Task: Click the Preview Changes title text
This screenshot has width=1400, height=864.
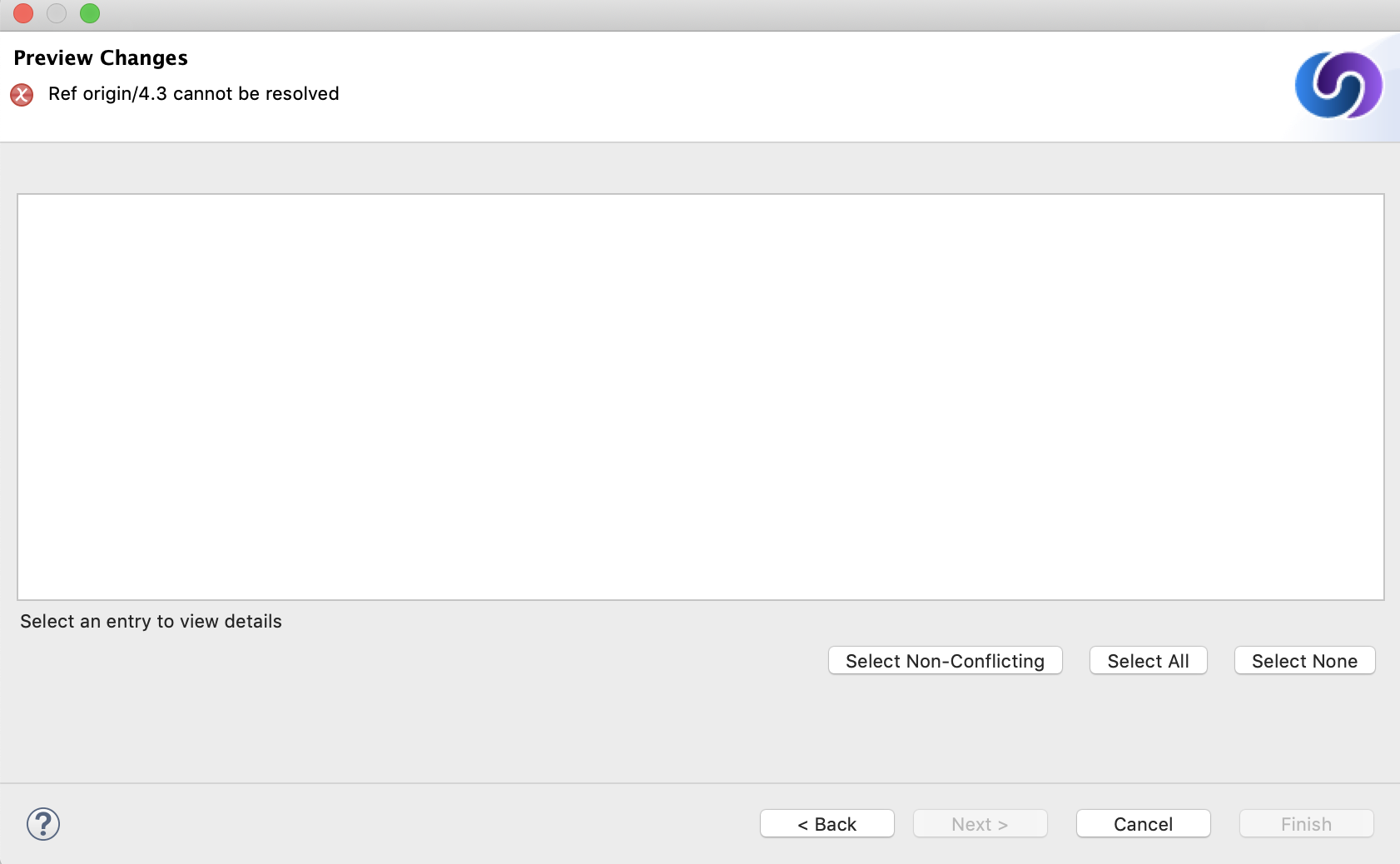Action: point(100,57)
